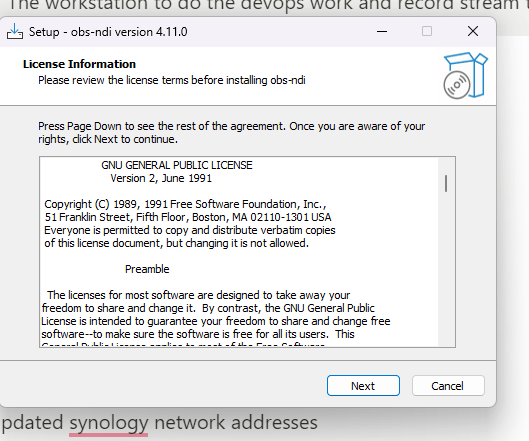Click the "Everyone is permitted to copy" line
The height and width of the screenshot is (441, 529).
190,230
